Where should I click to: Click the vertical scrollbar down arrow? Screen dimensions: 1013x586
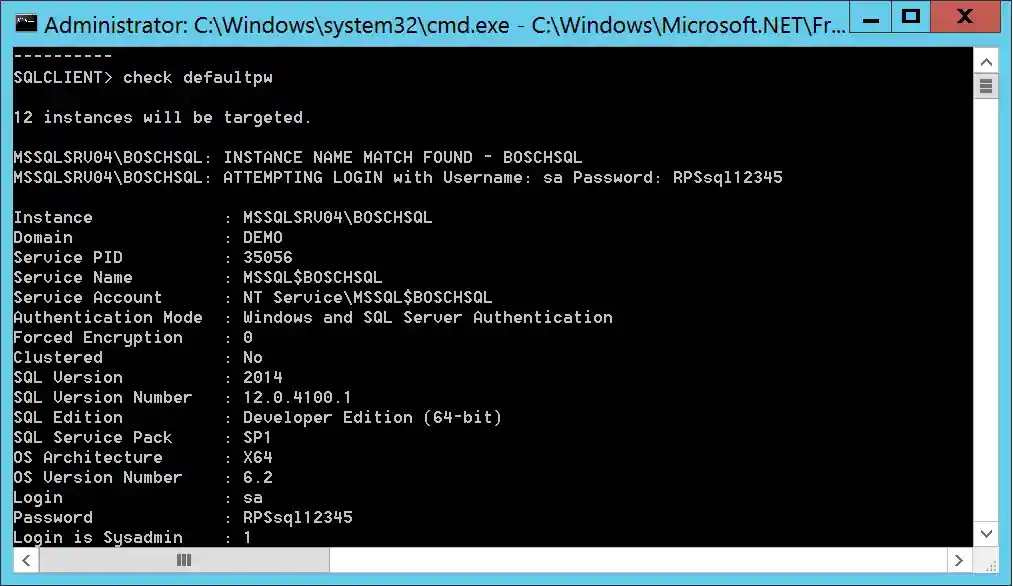click(985, 535)
